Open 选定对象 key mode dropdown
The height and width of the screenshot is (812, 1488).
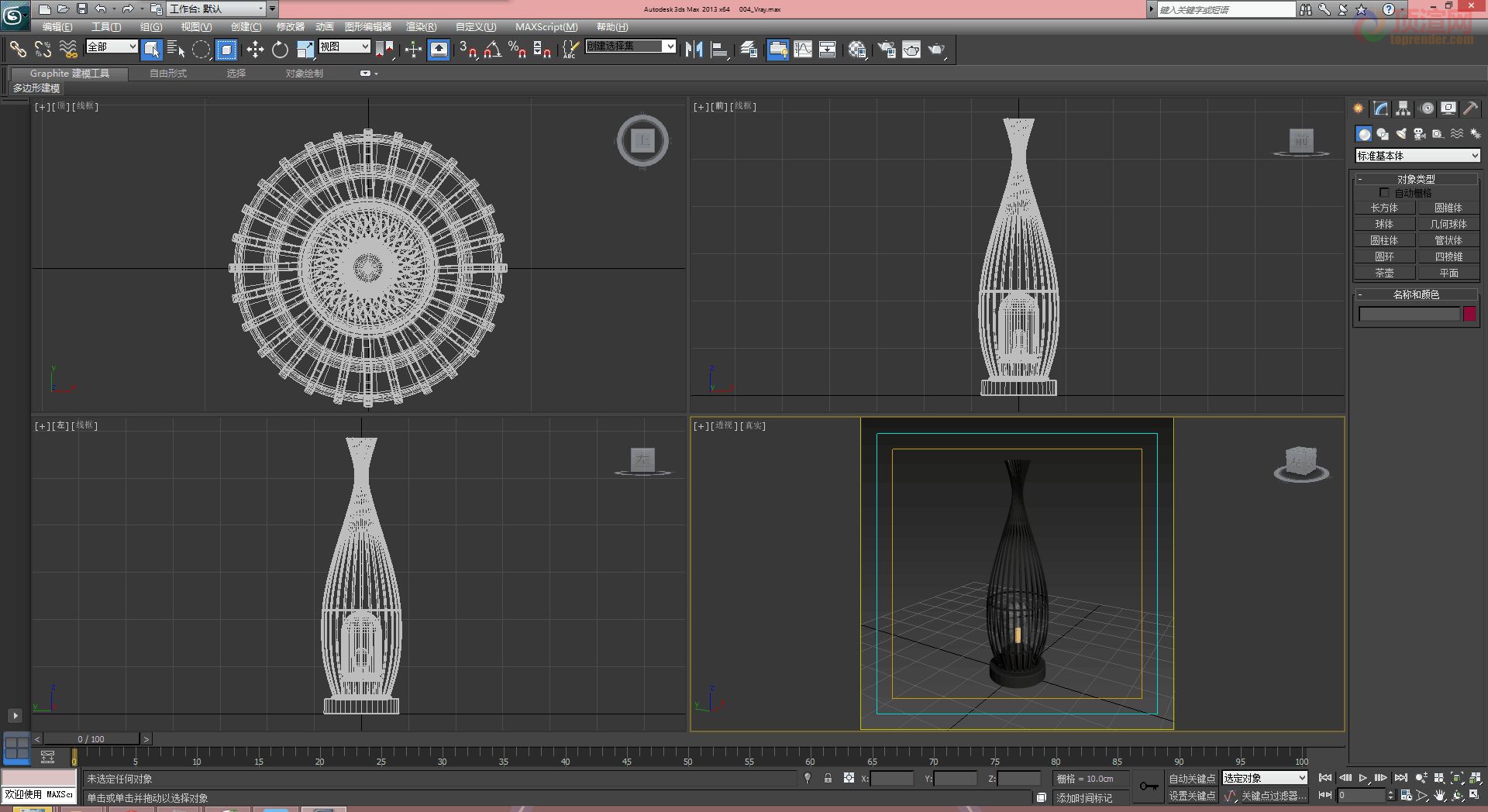[x=1265, y=778]
